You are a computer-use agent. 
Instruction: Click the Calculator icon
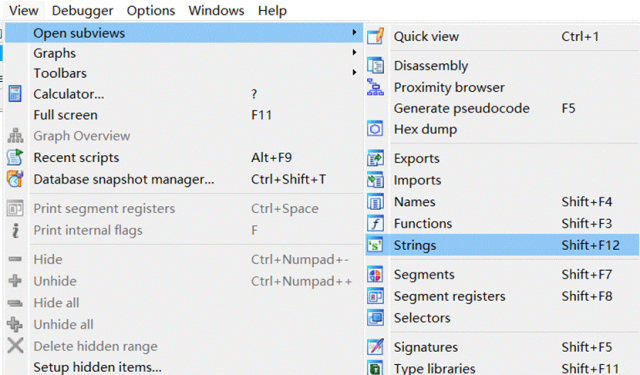[x=15, y=94]
